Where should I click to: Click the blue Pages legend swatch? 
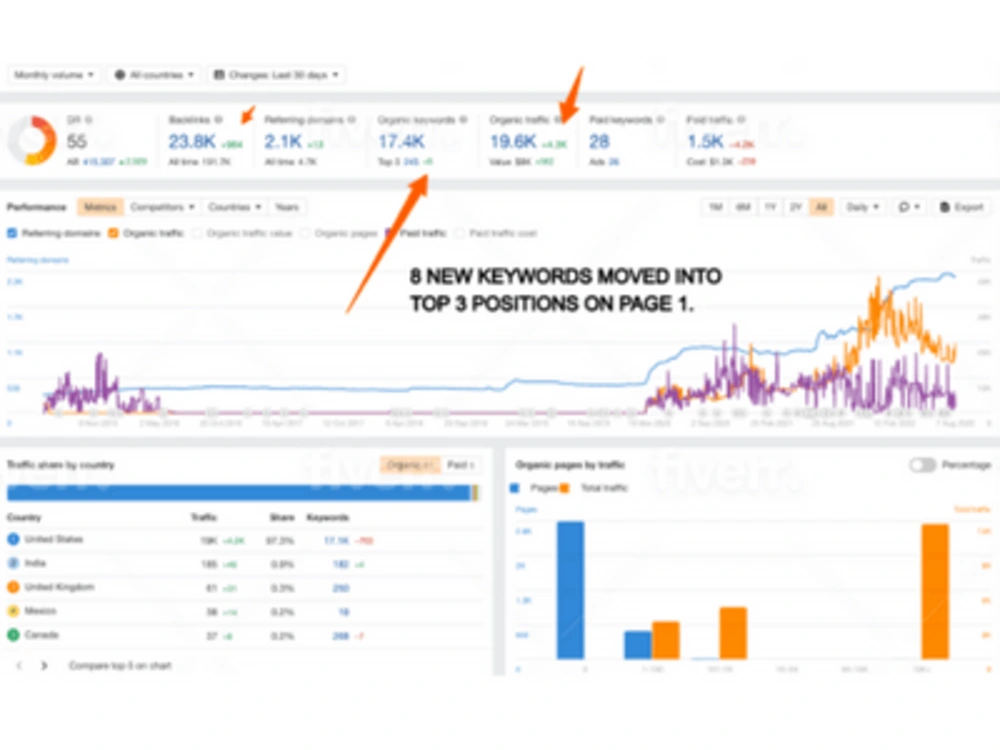(515, 489)
